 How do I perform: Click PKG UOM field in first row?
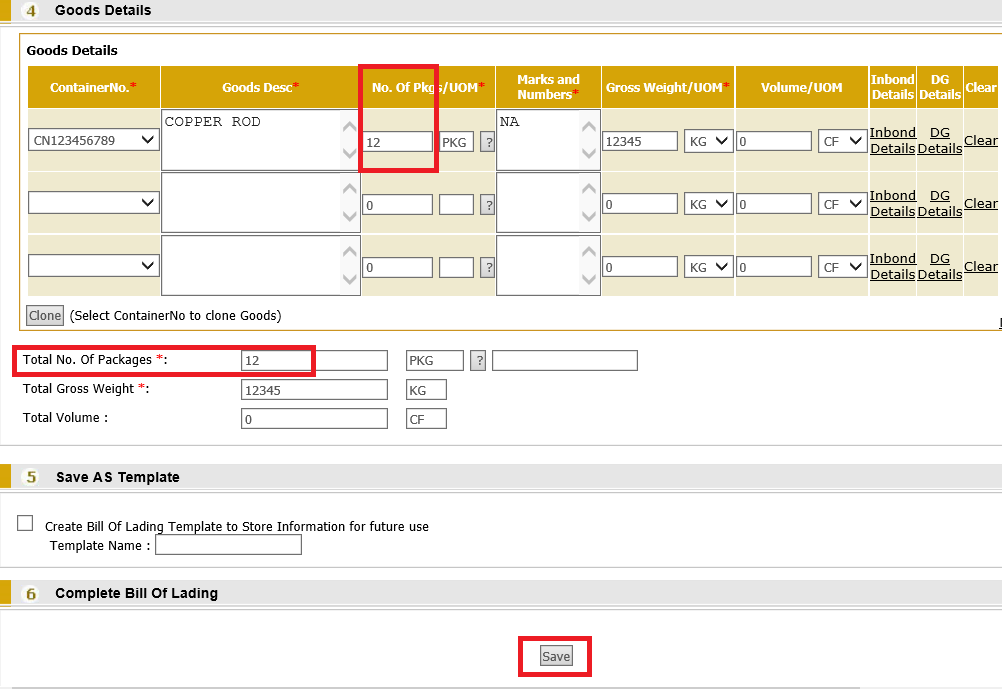click(x=456, y=142)
